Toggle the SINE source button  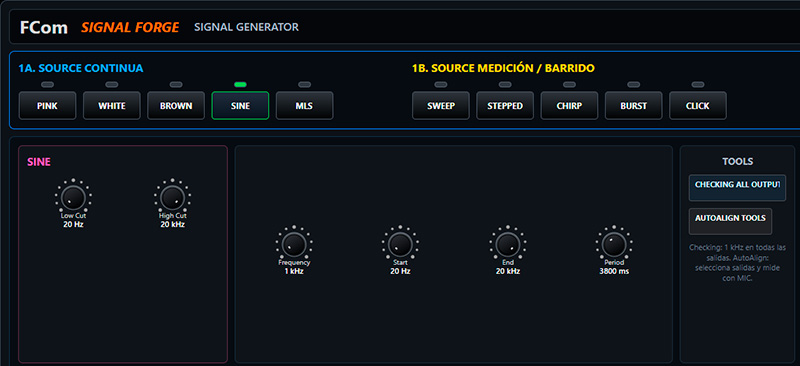tap(240, 106)
